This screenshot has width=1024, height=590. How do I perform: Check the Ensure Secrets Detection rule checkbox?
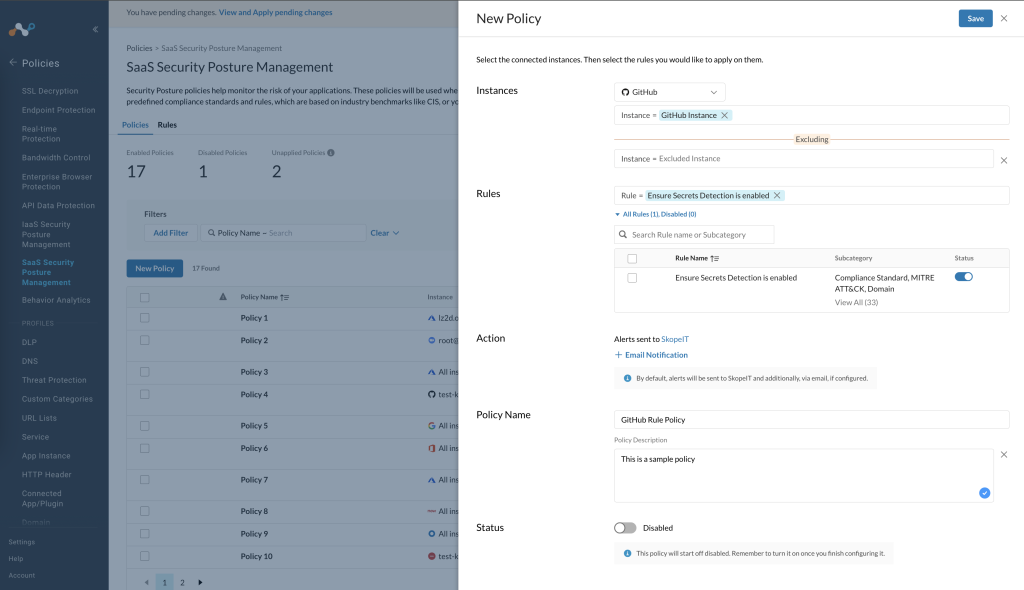632,278
